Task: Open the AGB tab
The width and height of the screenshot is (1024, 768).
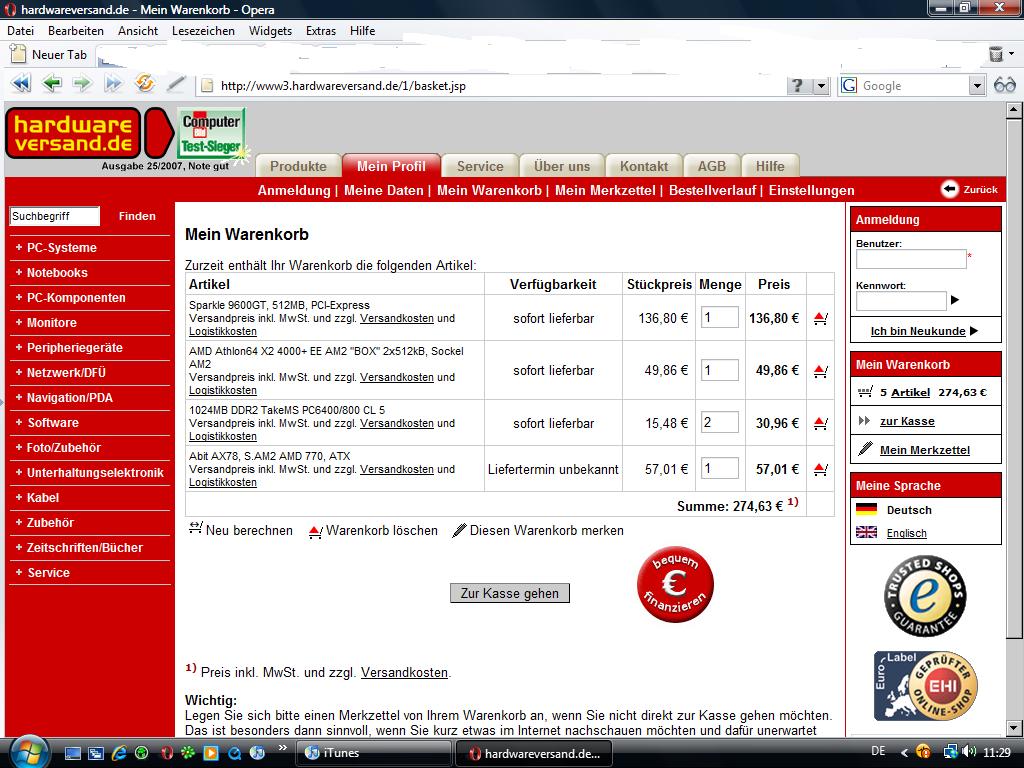Action: (712, 166)
